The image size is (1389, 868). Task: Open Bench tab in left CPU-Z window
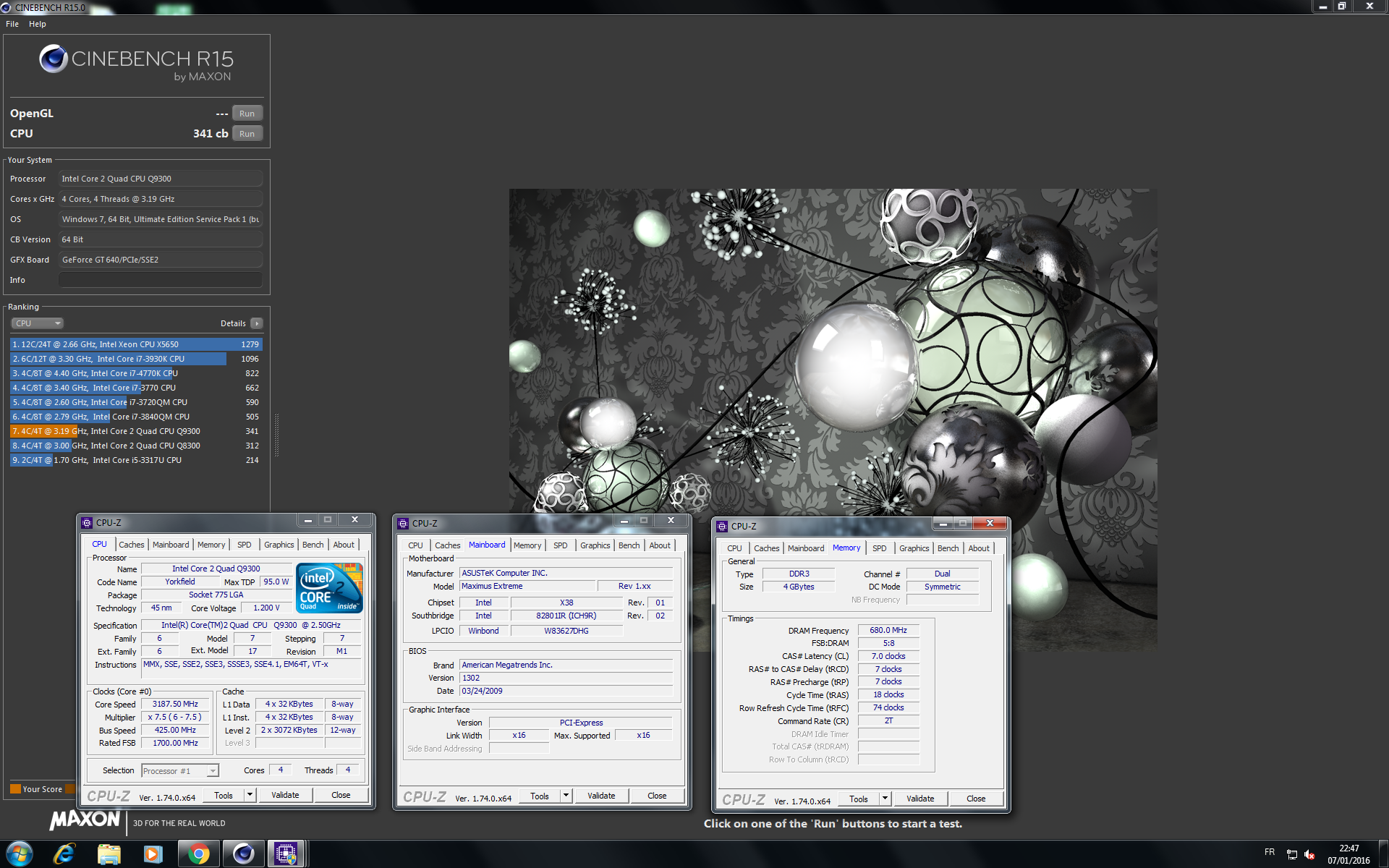coord(313,545)
